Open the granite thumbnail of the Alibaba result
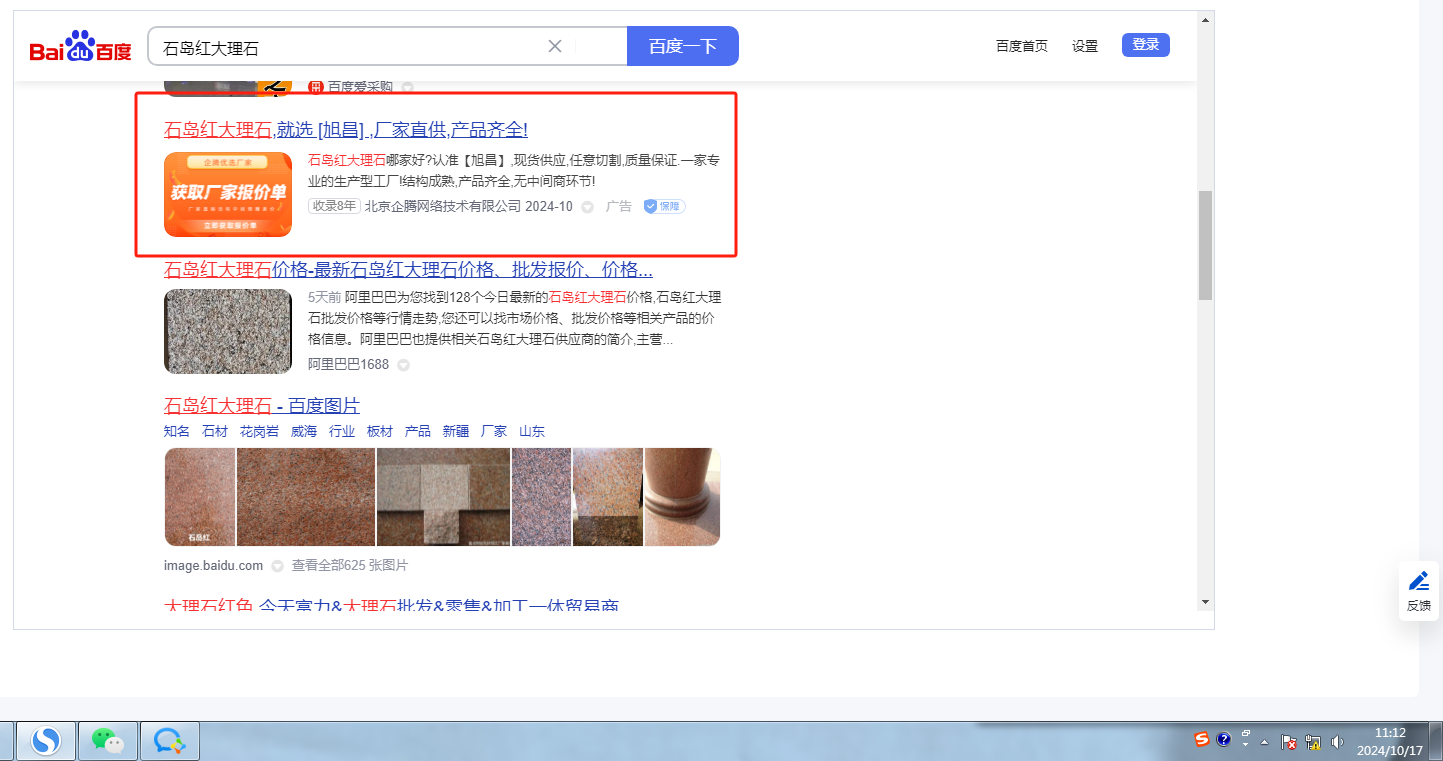Screen dimensions: 1443x761 coord(228,331)
